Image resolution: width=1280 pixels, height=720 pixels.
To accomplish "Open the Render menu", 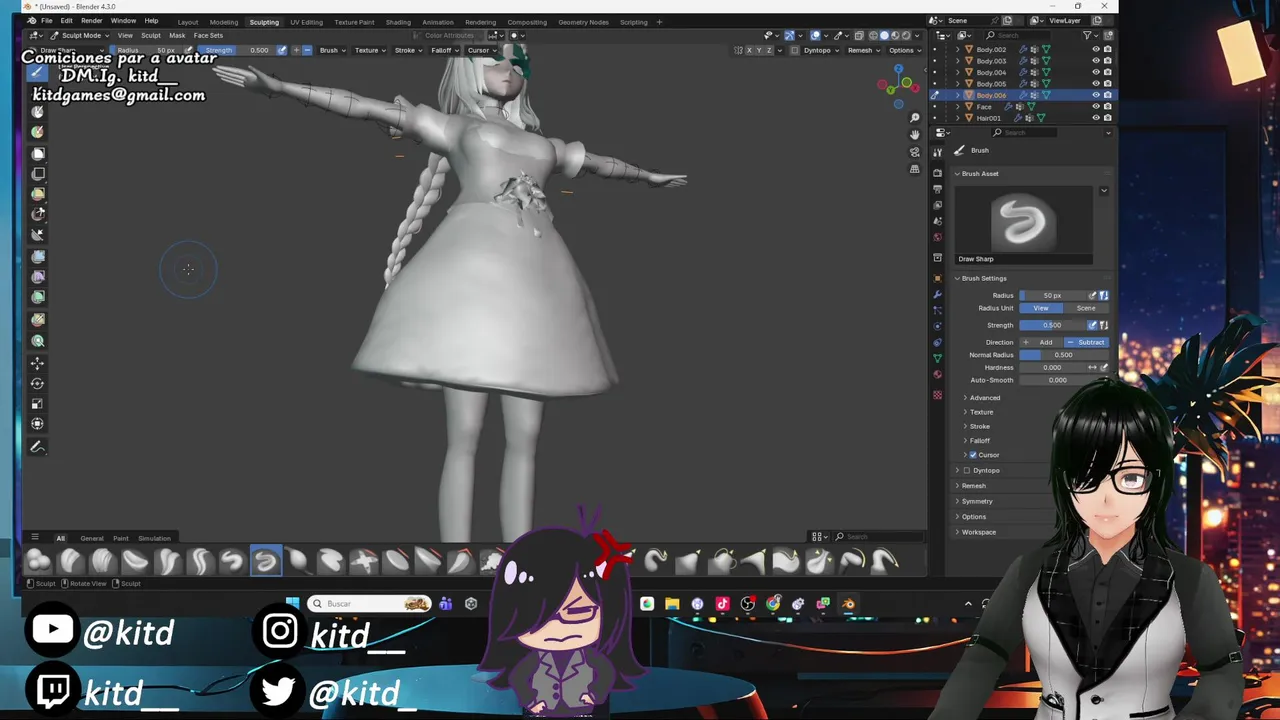I will click(91, 21).
